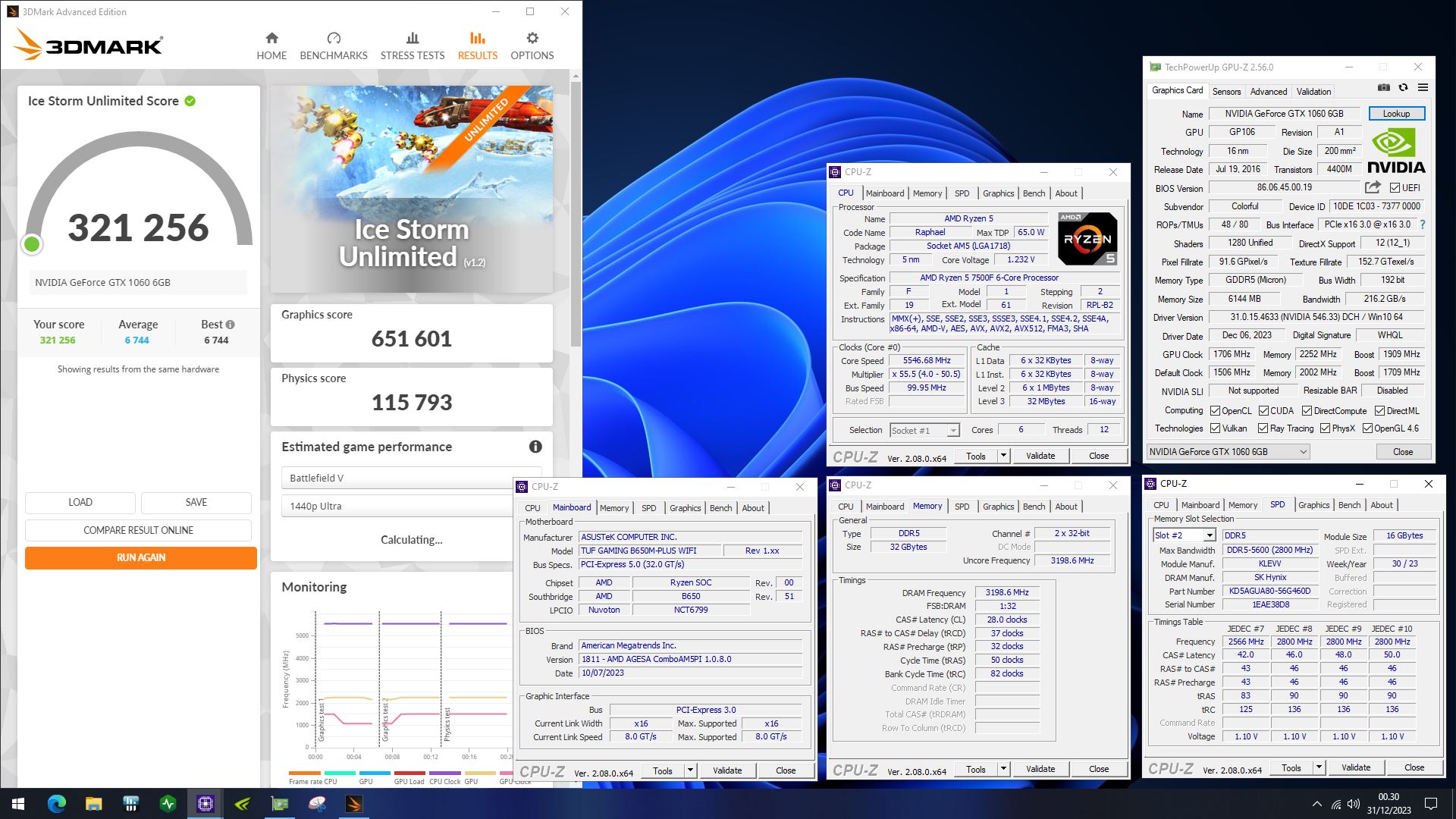This screenshot has width=1456, height=819.
Task: Open the Bench tab in CPU-Z CPU window
Action: pos(1034,193)
